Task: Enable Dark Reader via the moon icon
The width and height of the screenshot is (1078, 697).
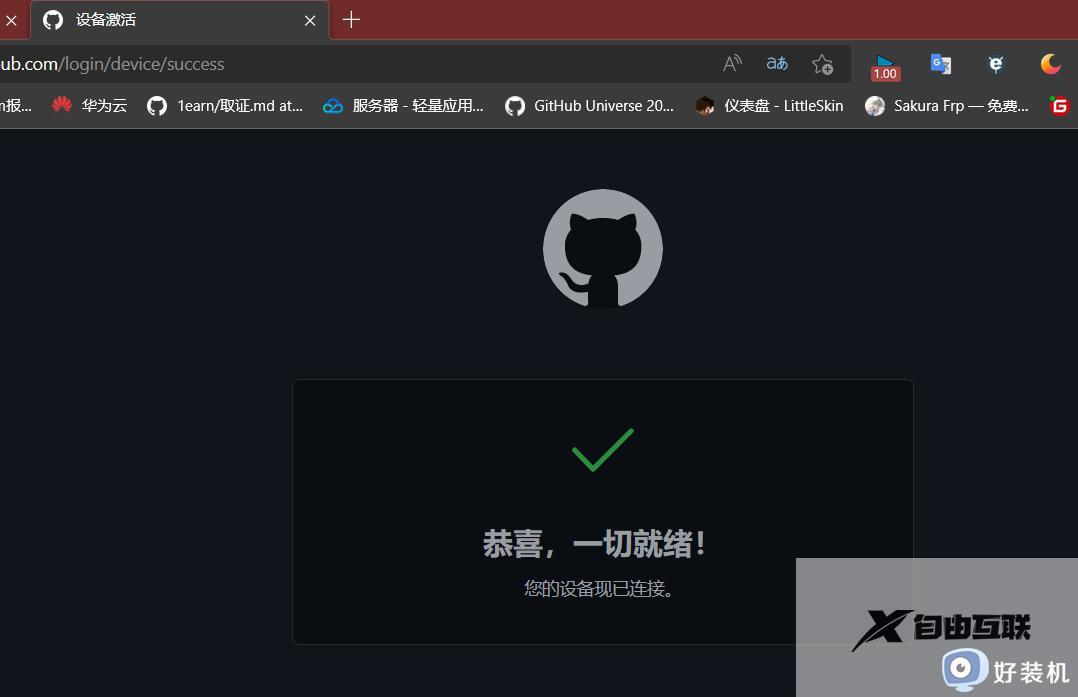Action: point(1050,63)
